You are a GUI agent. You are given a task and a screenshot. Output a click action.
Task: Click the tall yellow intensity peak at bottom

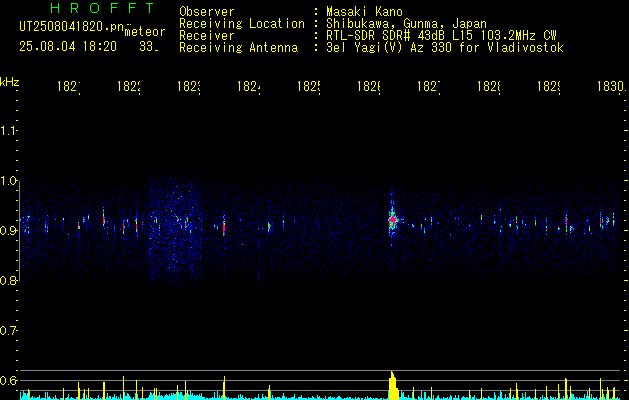[x=393, y=385]
